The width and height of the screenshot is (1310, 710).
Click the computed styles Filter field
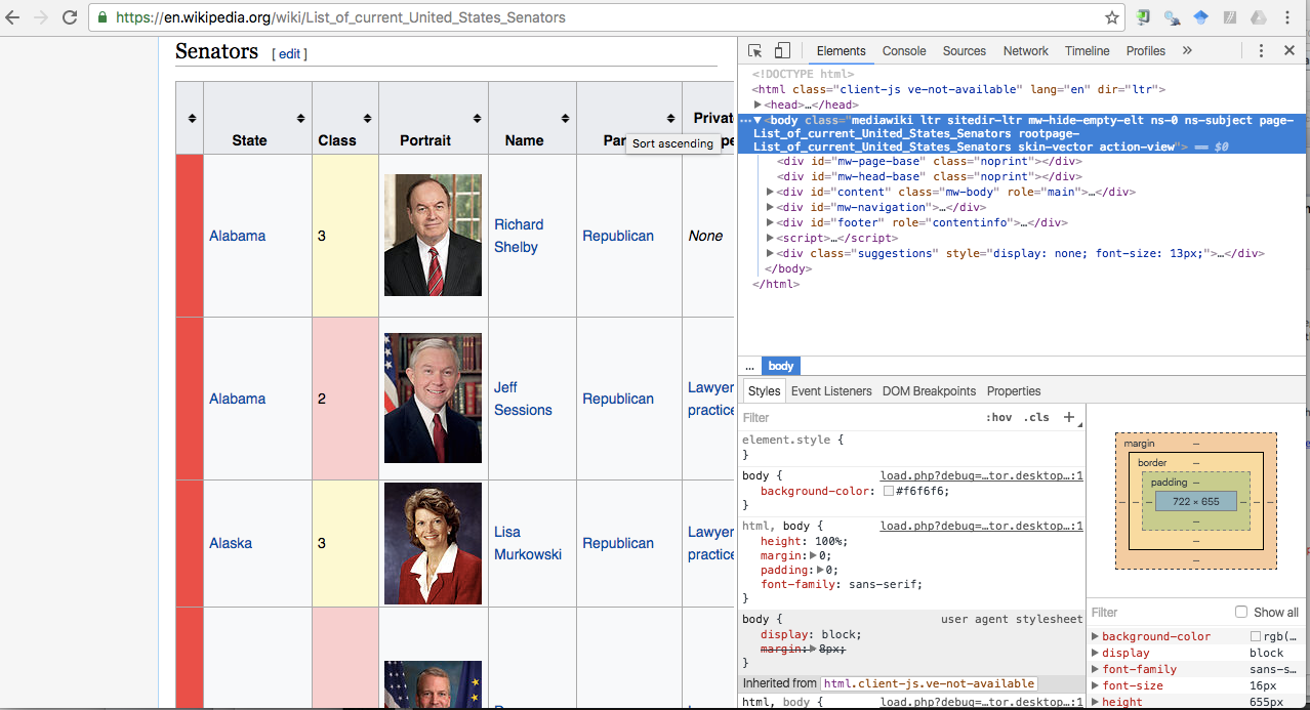[1160, 612]
